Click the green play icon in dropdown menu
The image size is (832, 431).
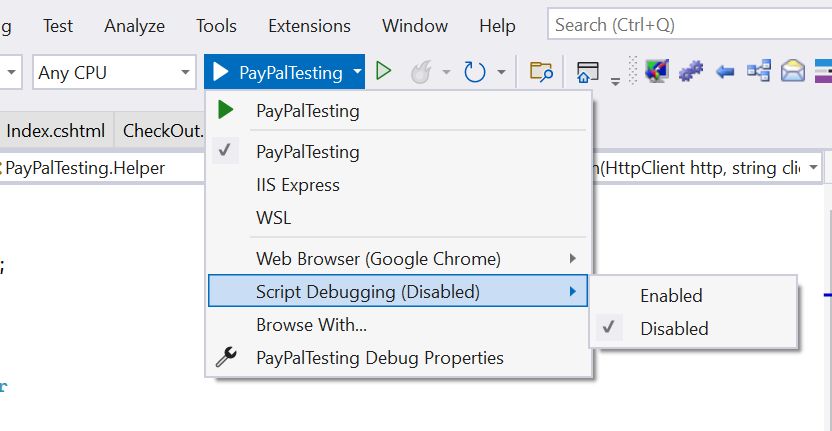click(226, 110)
